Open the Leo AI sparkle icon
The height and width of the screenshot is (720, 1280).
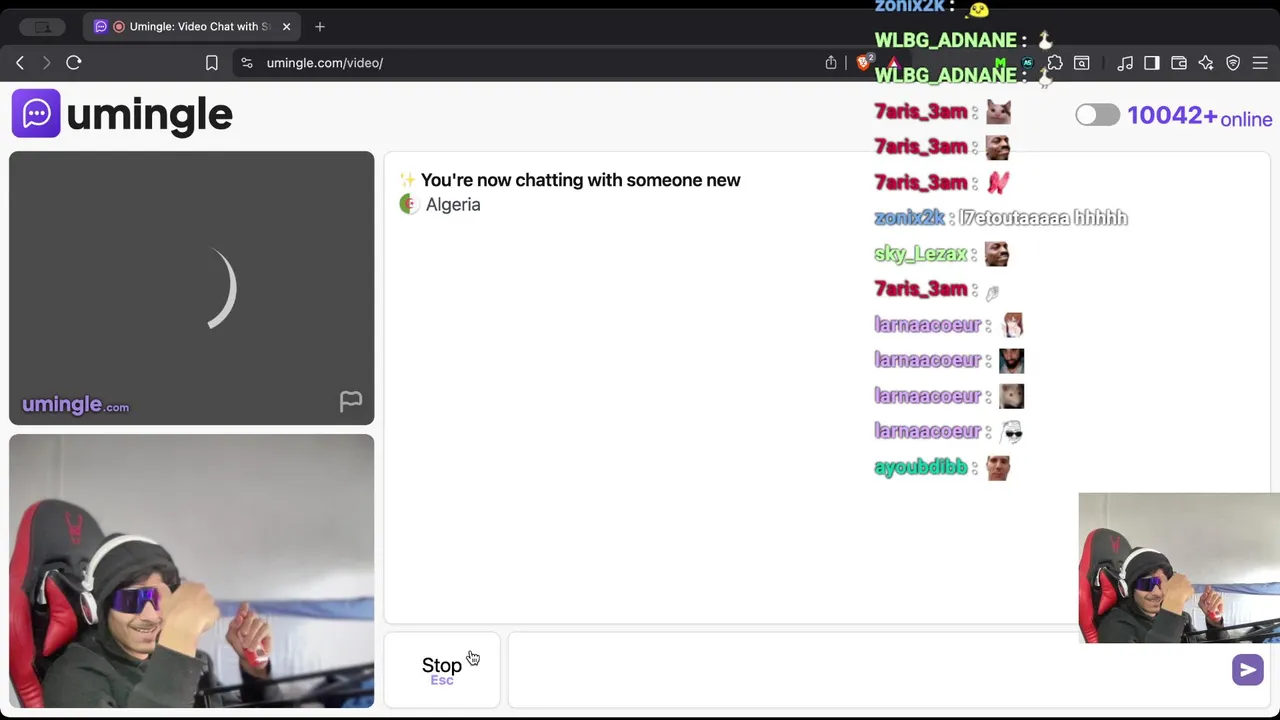1206,63
